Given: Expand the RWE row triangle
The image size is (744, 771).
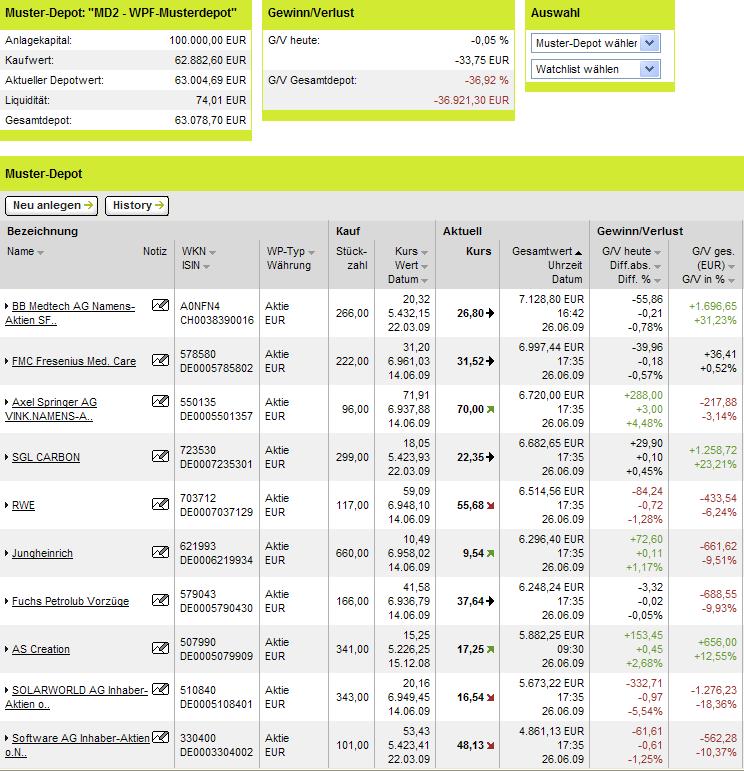Looking at the screenshot, I should pos(7,505).
